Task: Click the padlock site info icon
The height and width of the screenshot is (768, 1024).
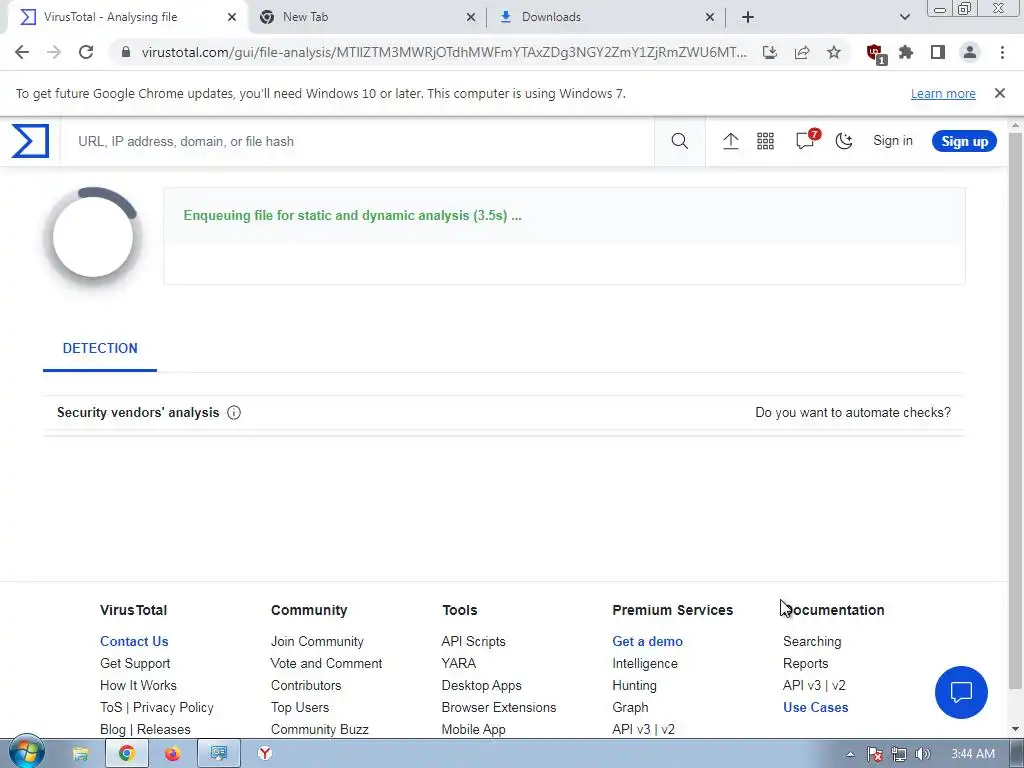Action: click(x=126, y=52)
